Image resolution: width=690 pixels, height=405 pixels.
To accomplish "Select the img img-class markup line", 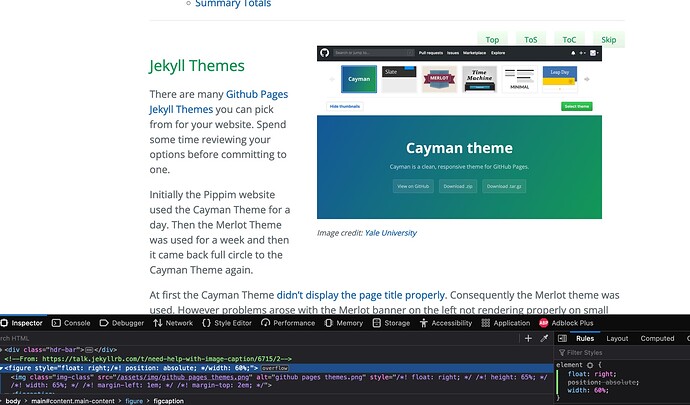I will (x=279, y=381).
